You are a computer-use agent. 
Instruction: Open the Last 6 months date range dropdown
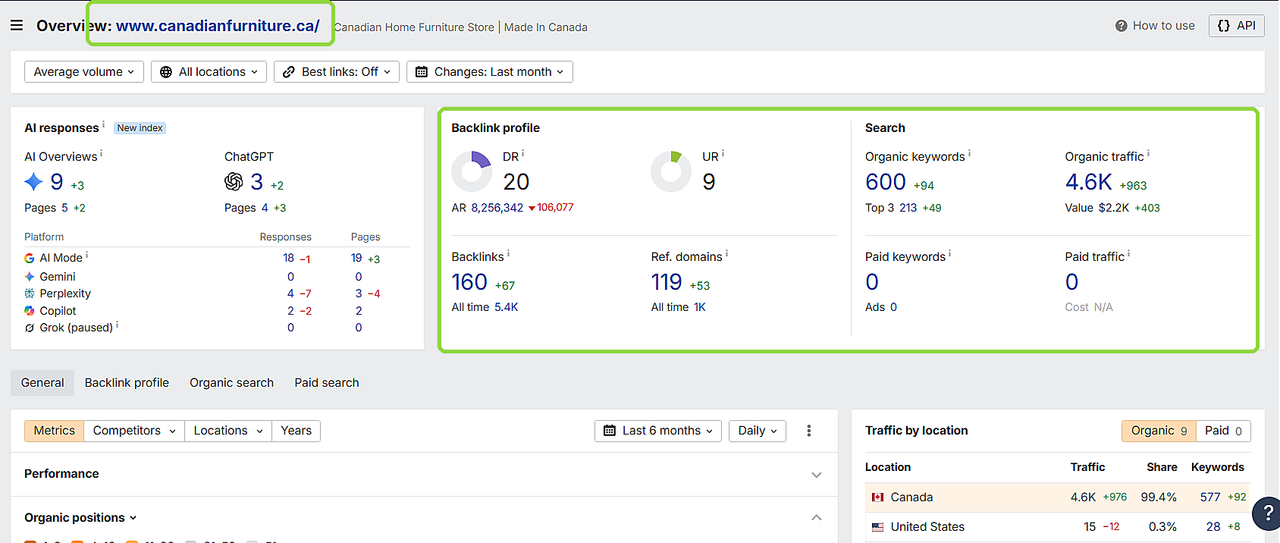[658, 431]
